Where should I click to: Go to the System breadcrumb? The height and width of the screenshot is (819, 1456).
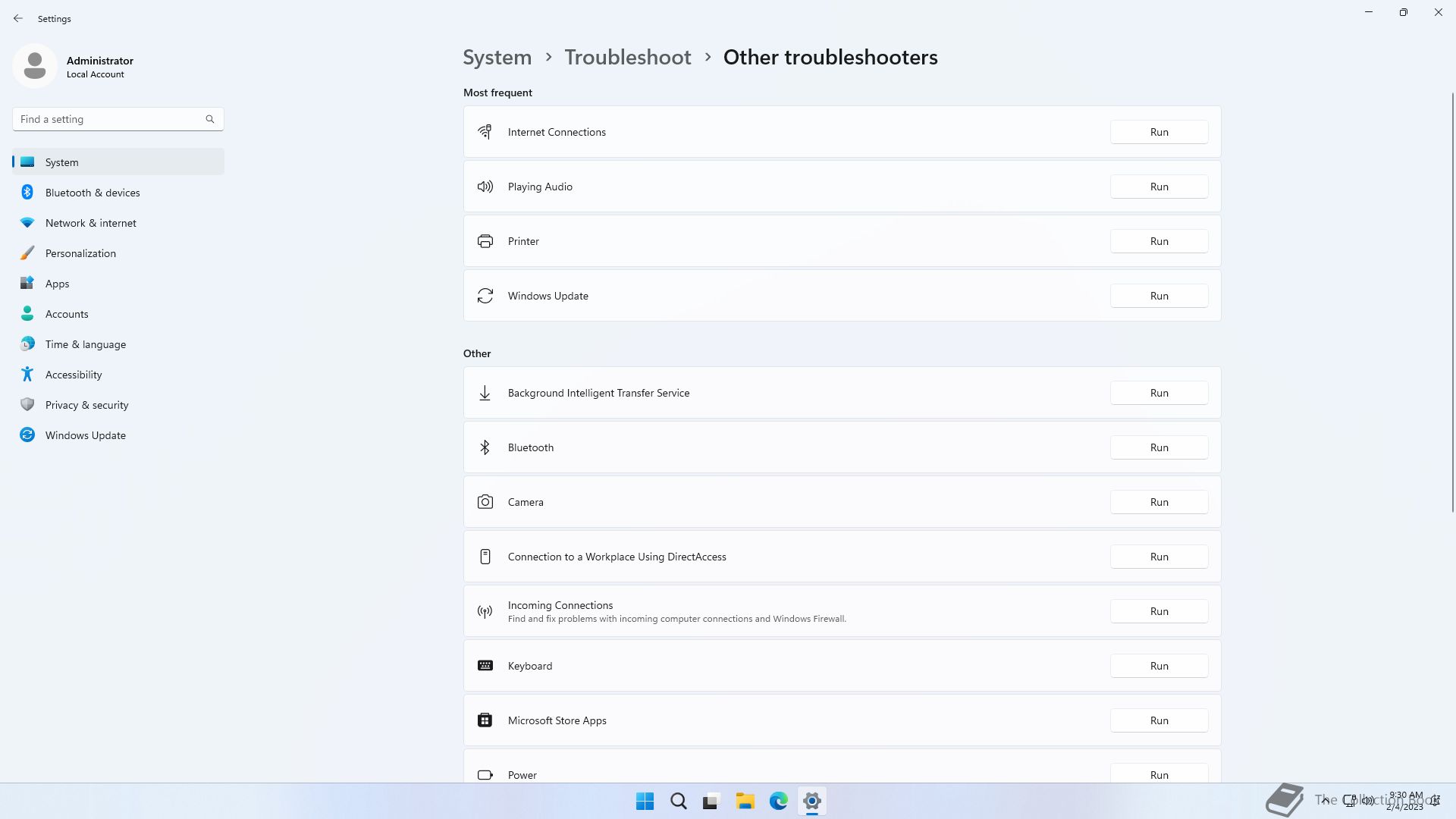pos(497,58)
